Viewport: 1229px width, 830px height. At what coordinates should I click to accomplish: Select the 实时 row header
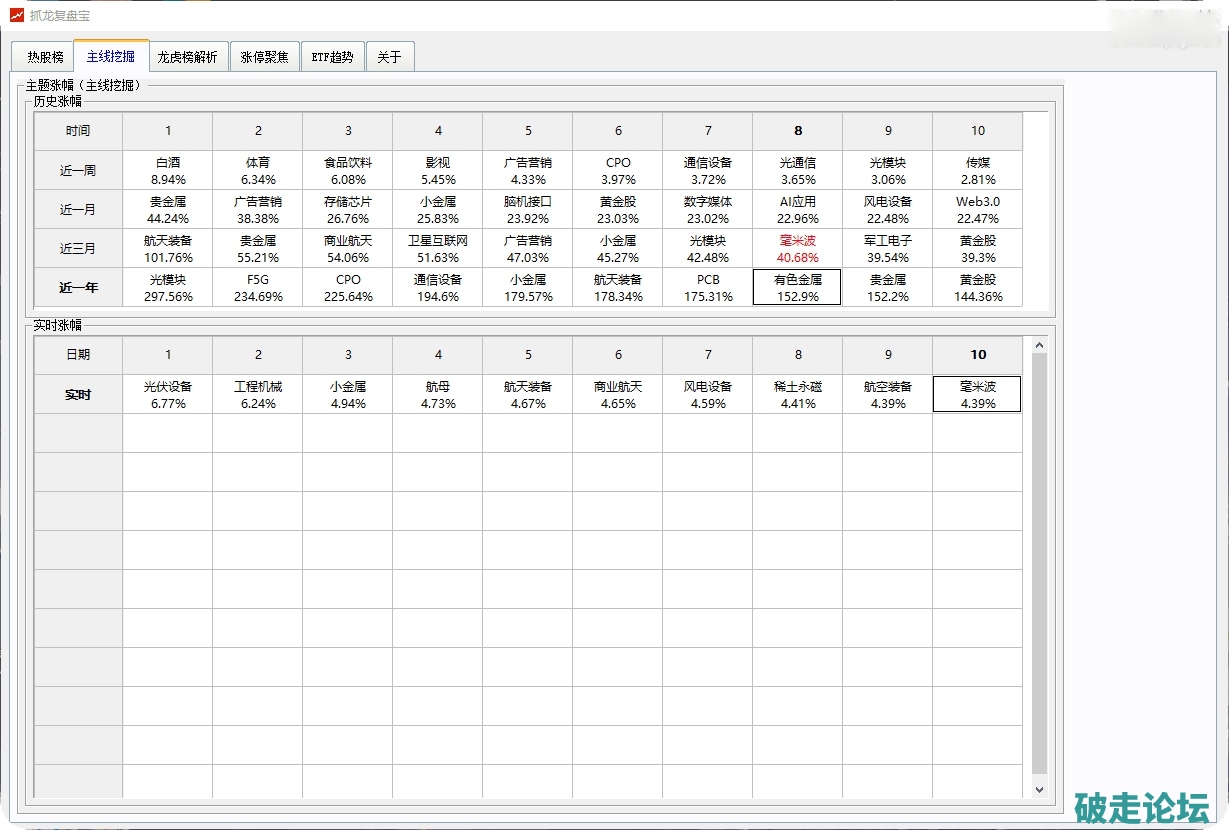point(78,395)
